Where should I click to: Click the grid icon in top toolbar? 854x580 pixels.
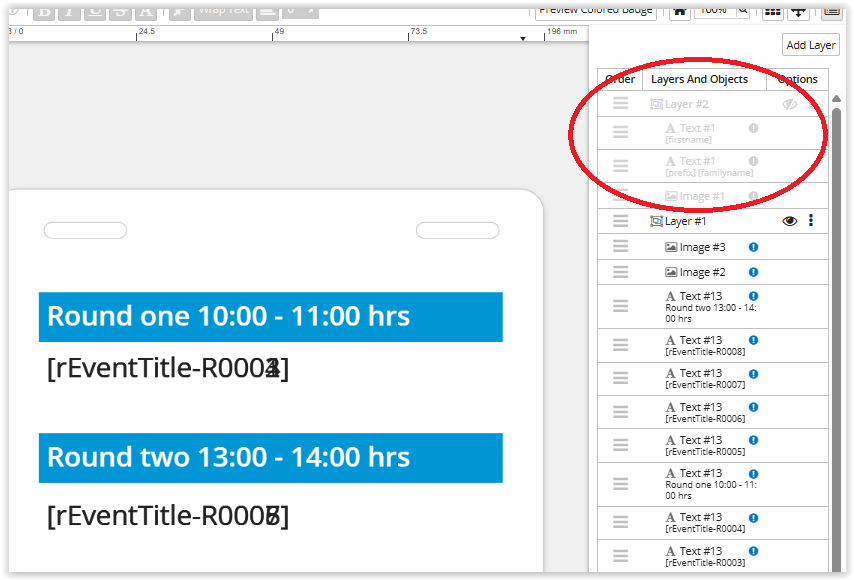click(x=772, y=10)
